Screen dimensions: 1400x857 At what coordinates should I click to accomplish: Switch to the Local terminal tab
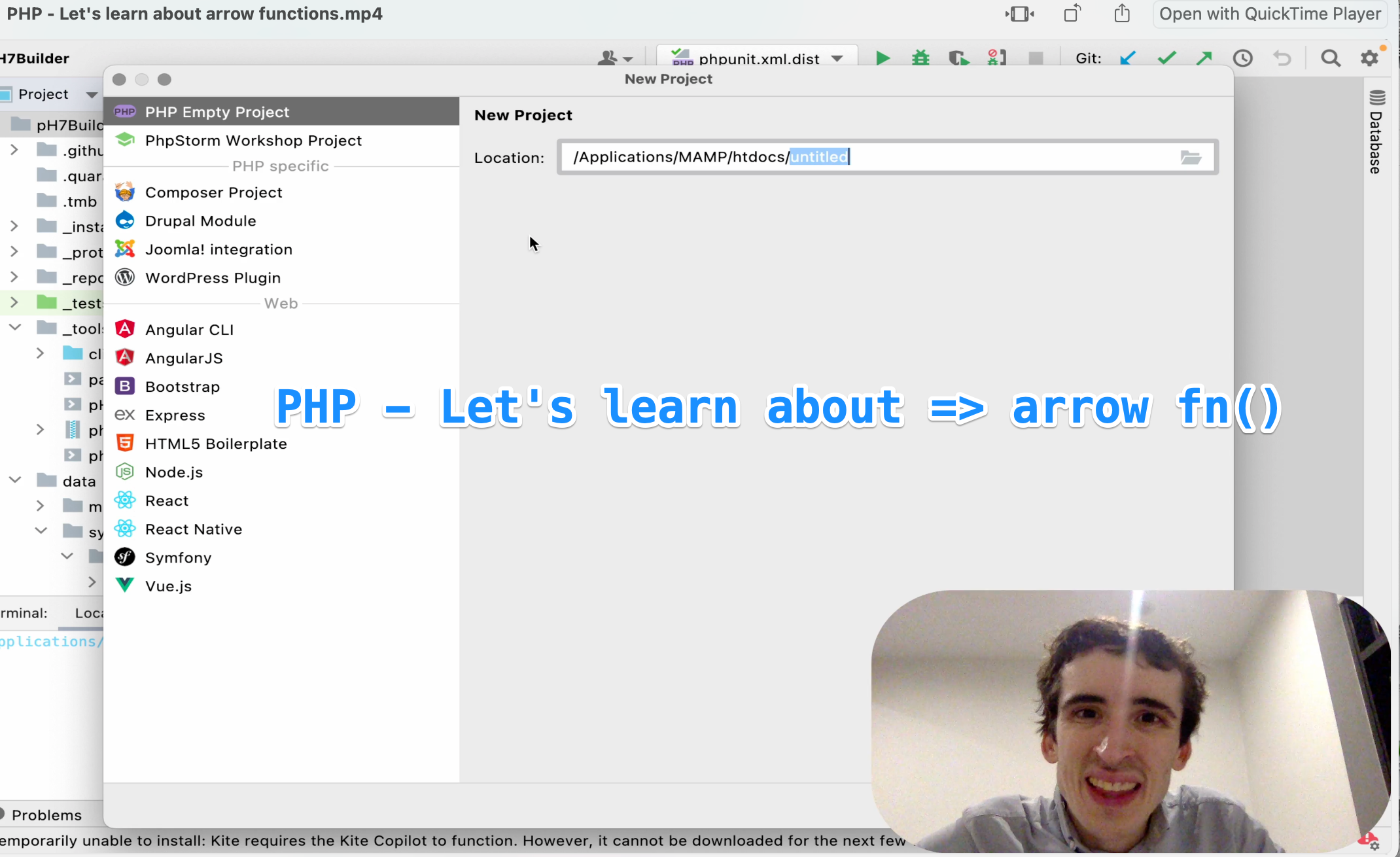click(x=88, y=613)
